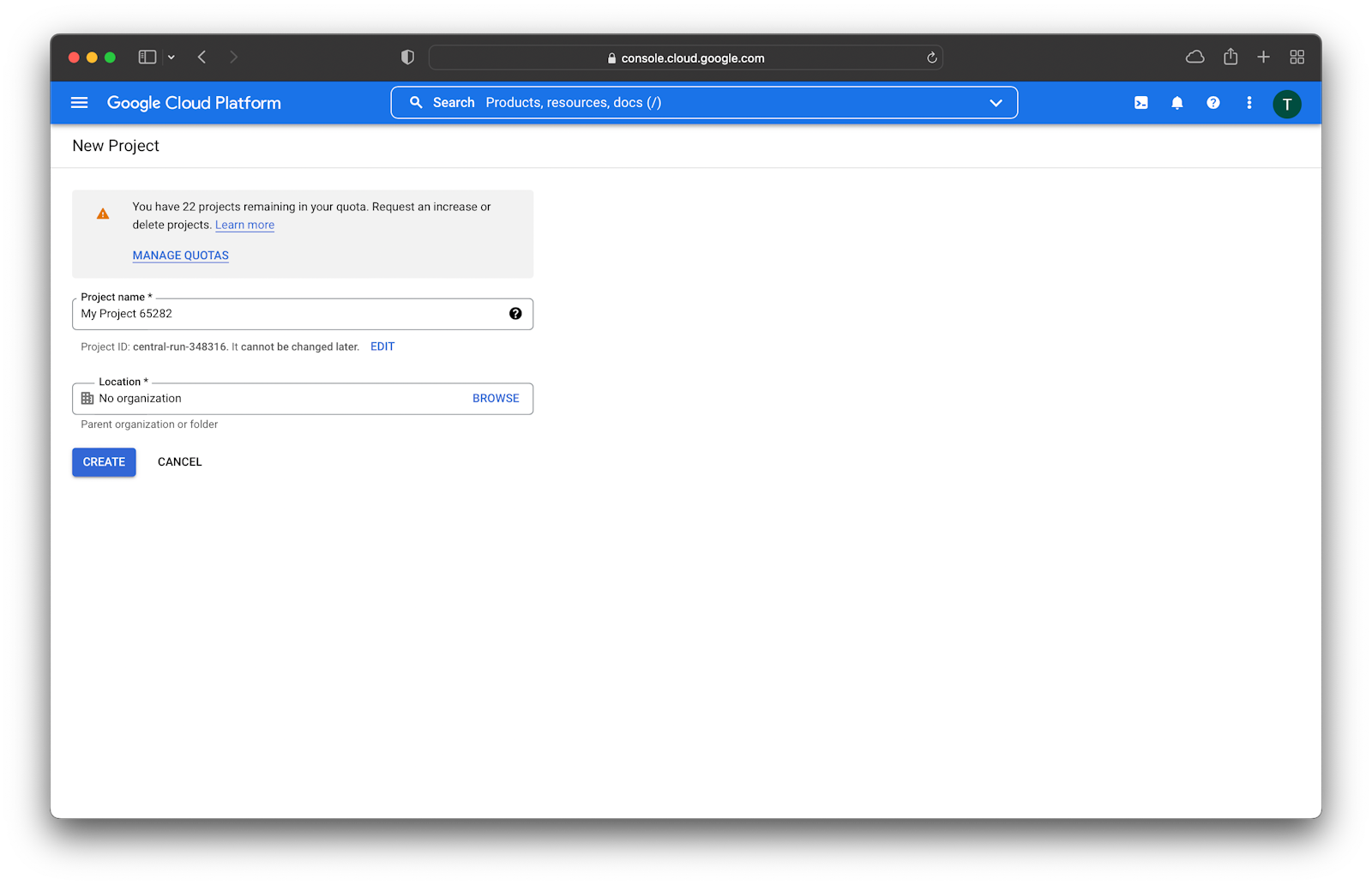1372x885 pixels.
Task: Click EDIT next to the project ID
Action: click(382, 346)
